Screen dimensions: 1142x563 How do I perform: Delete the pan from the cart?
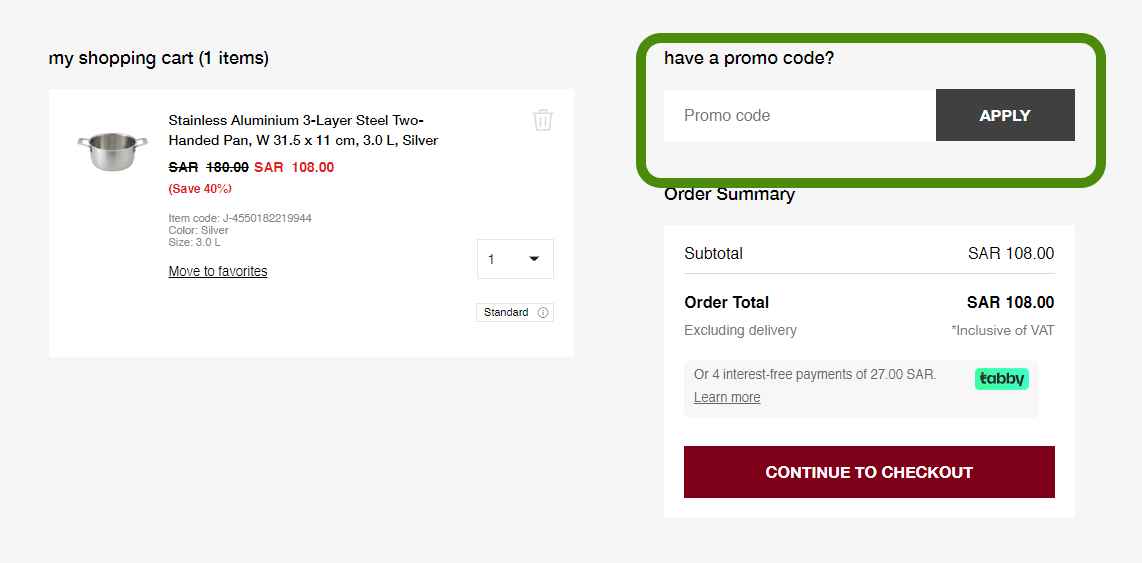(543, 120)
